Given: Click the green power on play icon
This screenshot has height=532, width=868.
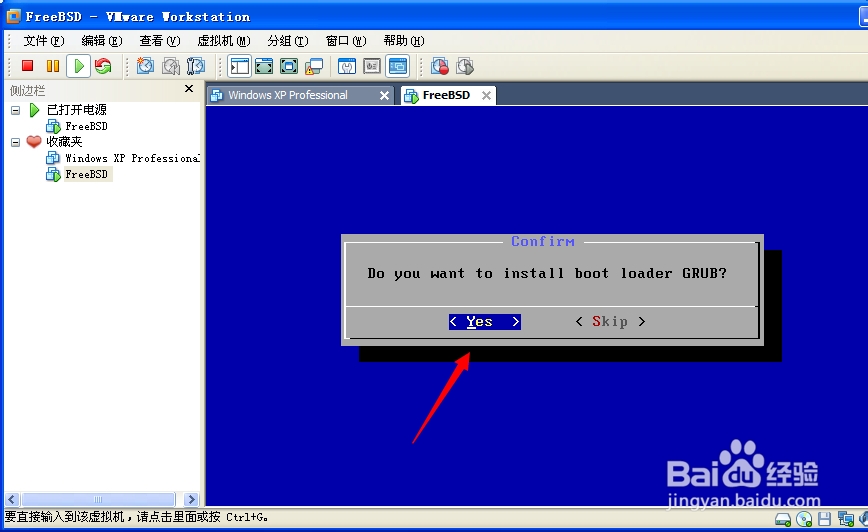Looking at the screenshot, I should (x=79, y=66).
